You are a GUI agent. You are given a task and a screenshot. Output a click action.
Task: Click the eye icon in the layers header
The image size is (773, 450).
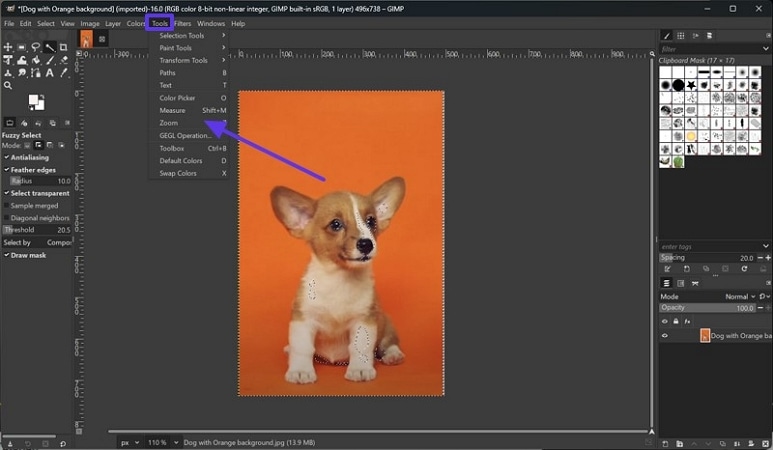[665, 321]
